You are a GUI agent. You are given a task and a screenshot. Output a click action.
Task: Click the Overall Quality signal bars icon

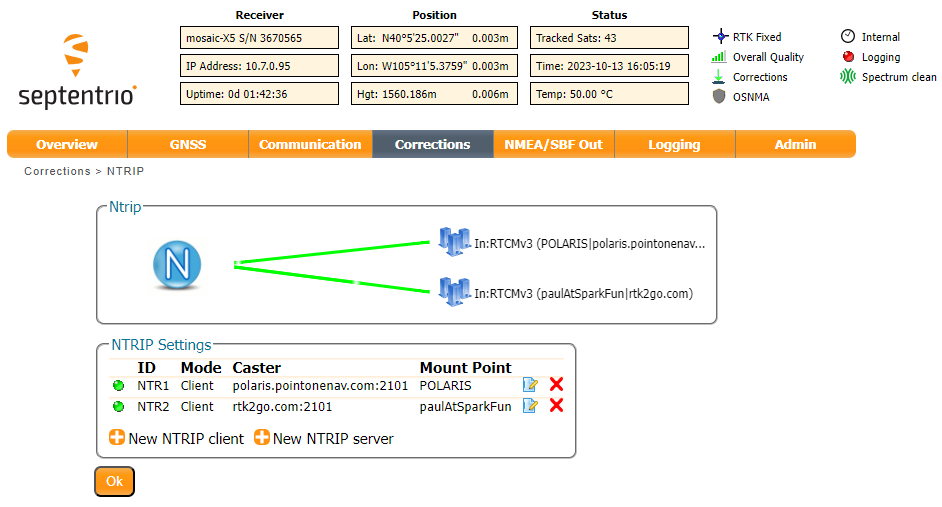click(719, 56)
